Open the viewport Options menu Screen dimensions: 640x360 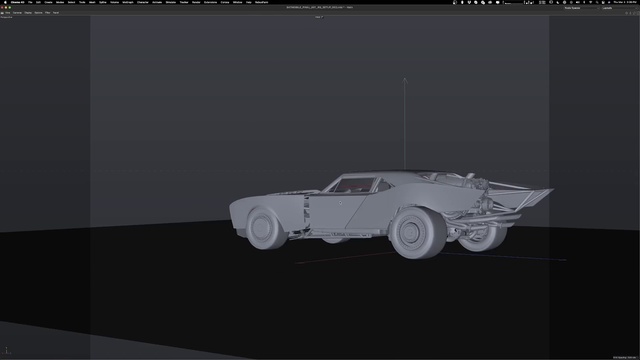coord(38,13)
